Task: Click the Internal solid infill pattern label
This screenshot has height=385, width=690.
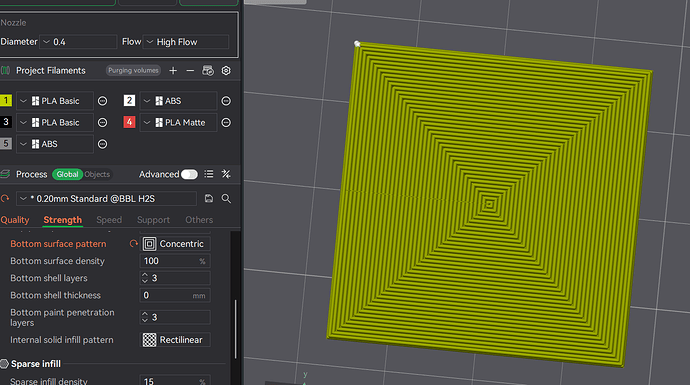Action: pos(62,340)
